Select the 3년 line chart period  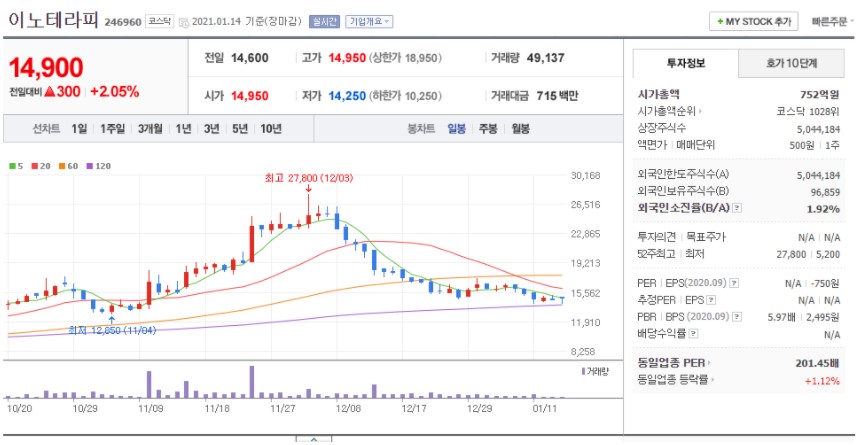212,128
